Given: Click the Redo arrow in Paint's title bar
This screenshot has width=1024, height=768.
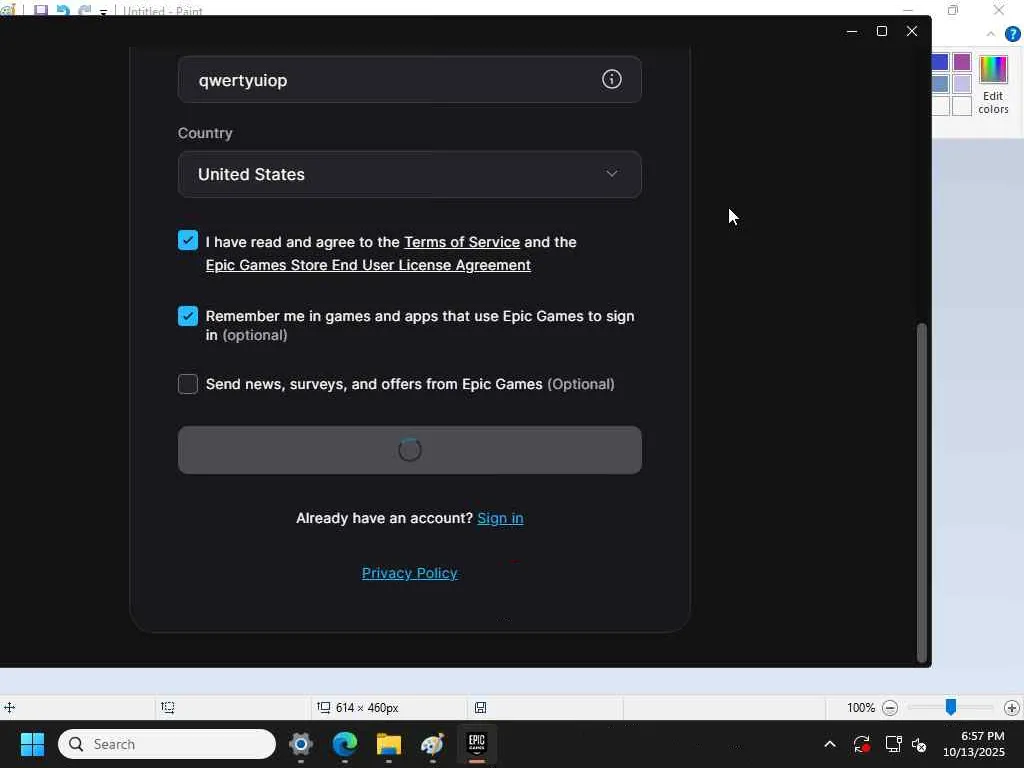Looking at the screenshot, I should click(x=84, y=10).
